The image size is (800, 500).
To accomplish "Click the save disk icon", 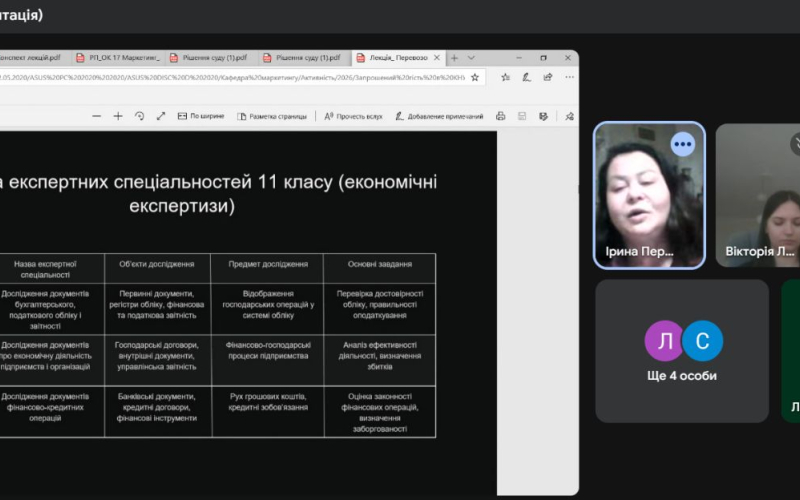I will click(522, 116).
